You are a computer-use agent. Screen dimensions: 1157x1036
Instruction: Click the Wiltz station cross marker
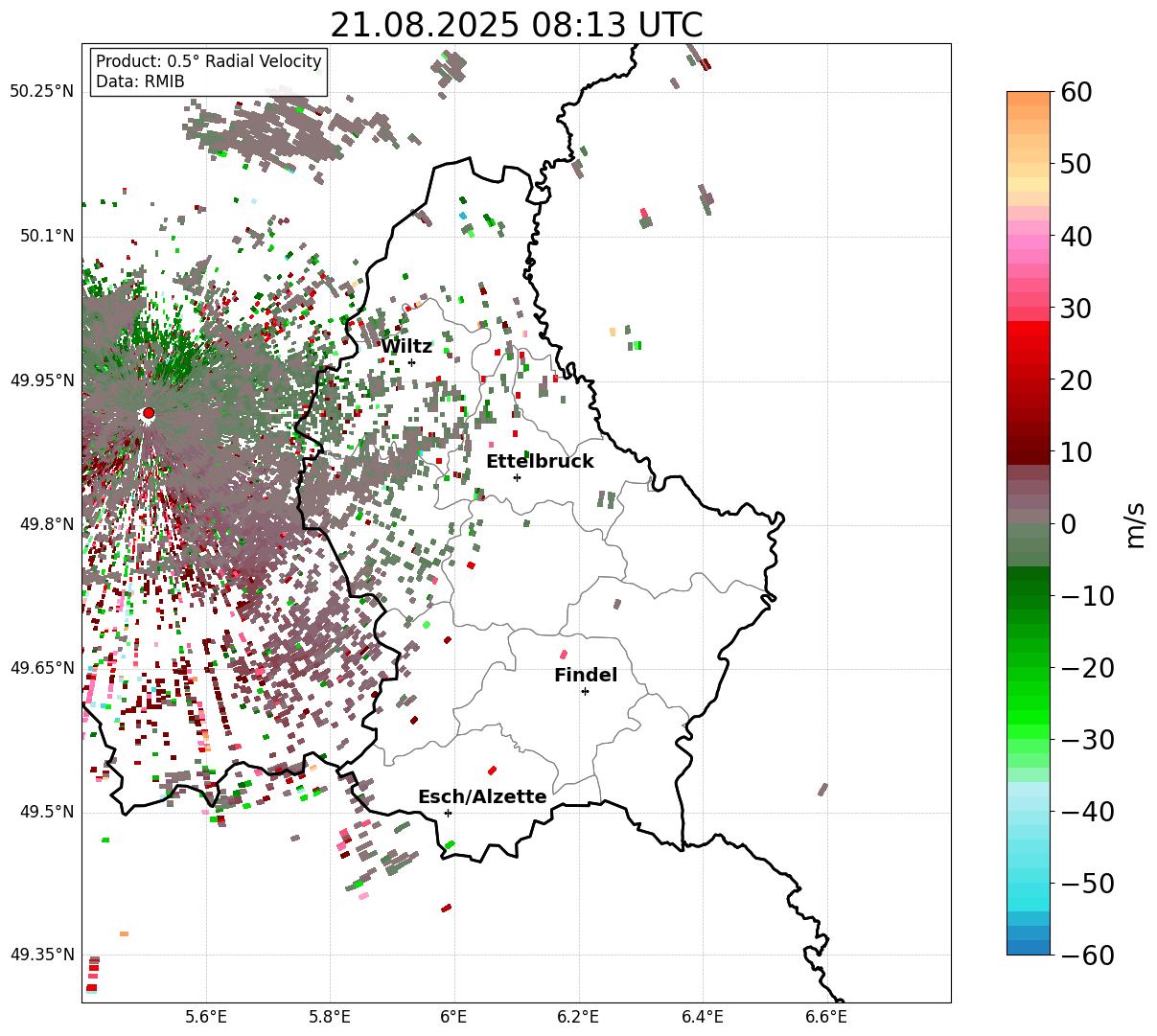(411, 362)
